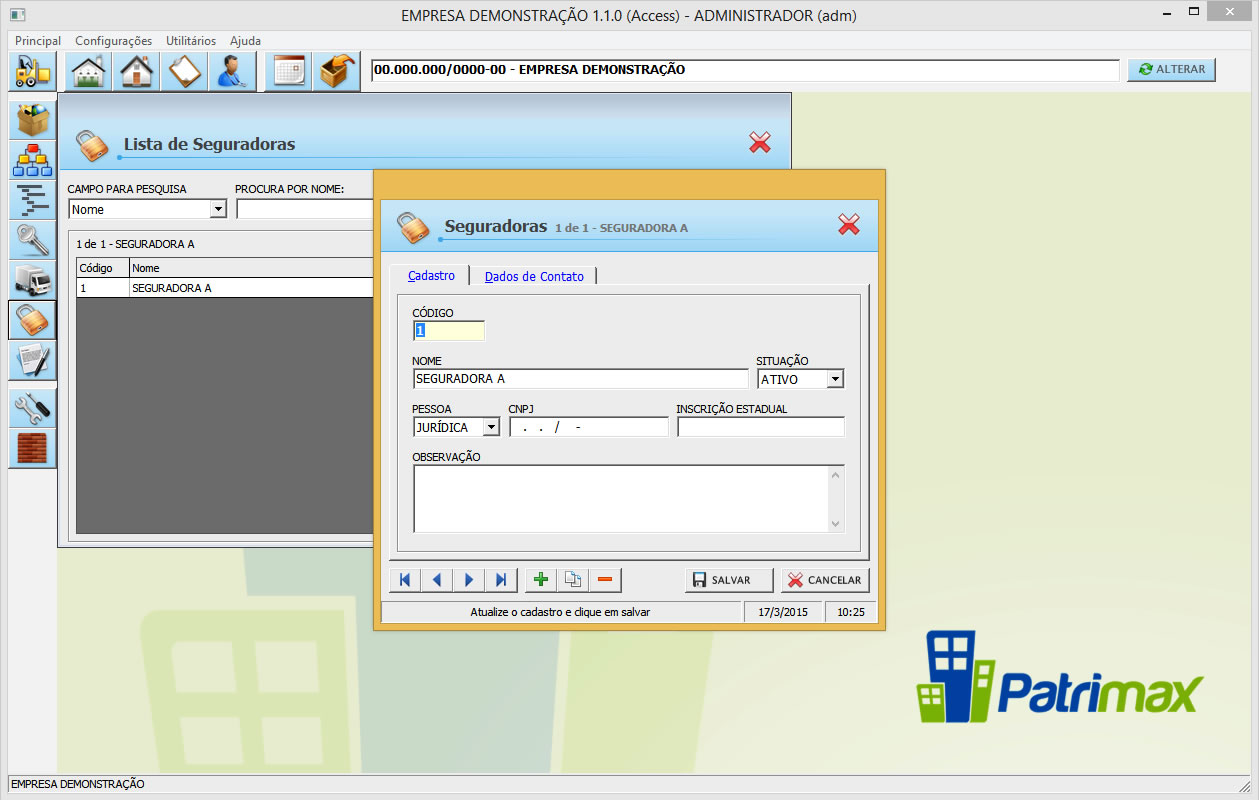Image resolution: width=1259 pixels, height=800 pixels.
Task: Go to previous record arrow
Action: (x=437, y=580)
